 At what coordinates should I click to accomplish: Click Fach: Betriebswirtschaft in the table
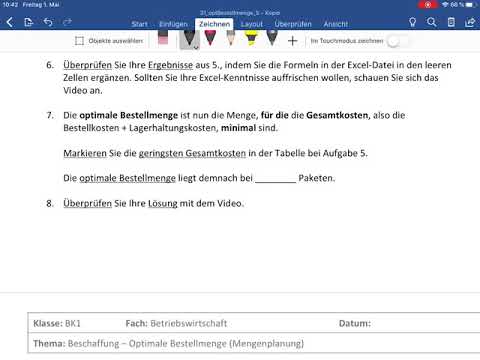coord(176,323)
